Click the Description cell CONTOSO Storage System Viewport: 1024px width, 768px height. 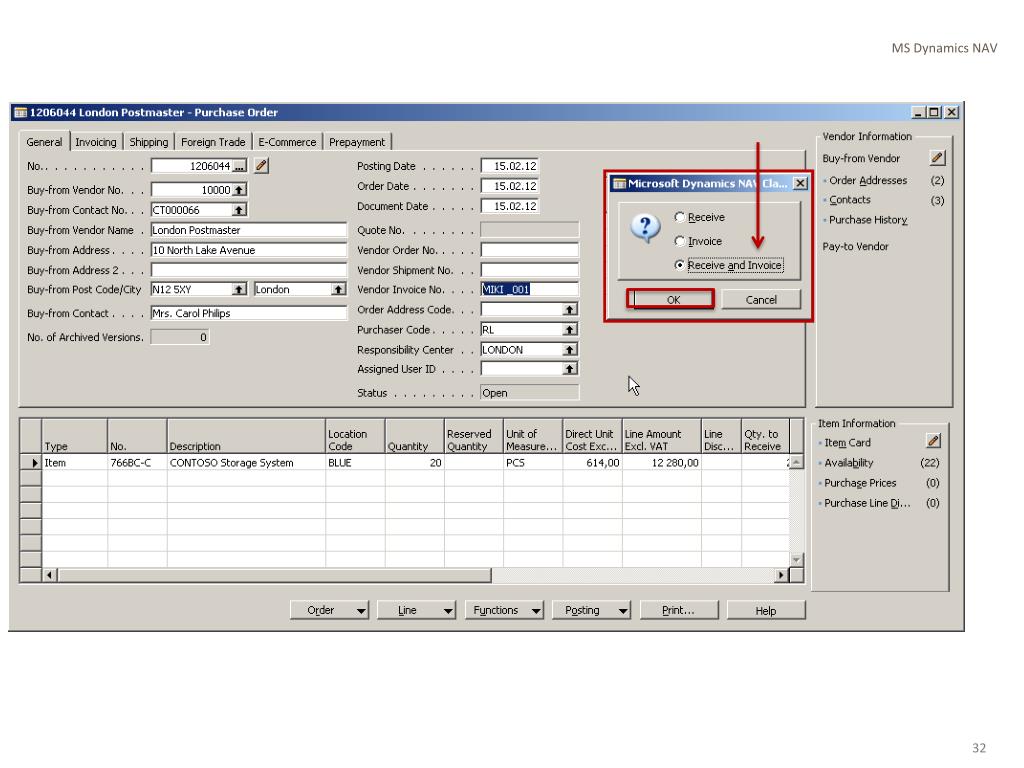pyautogui.click(x=246, y=462)
